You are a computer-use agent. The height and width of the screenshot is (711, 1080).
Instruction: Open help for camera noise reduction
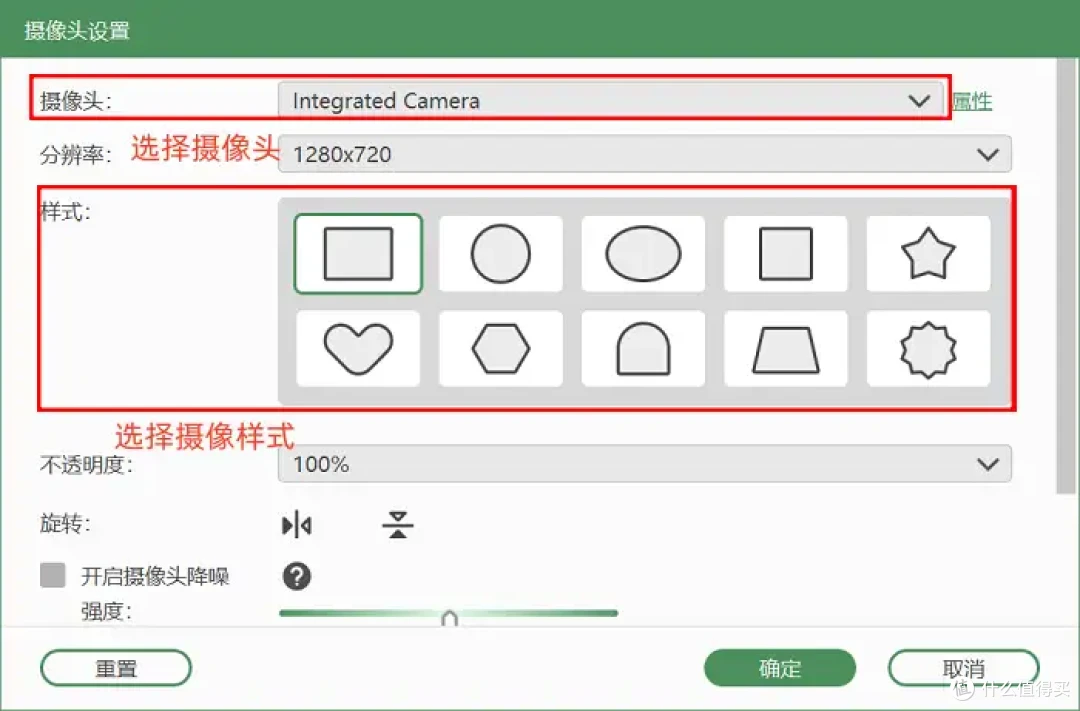[297, 576]
